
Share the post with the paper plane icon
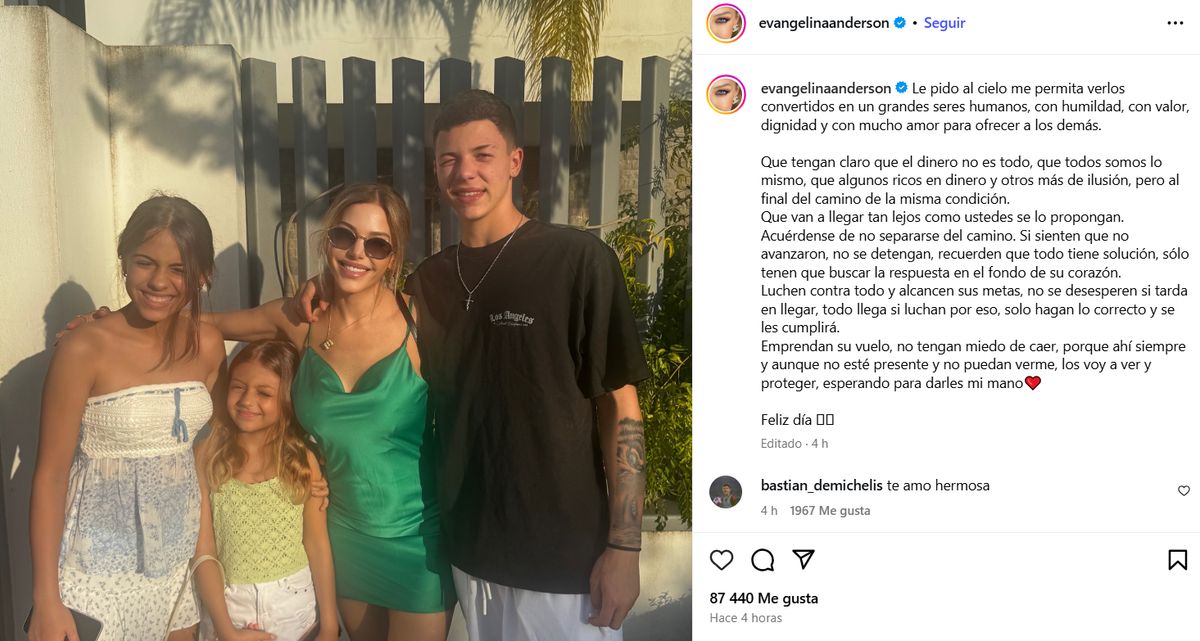click(x=803, y=560)
